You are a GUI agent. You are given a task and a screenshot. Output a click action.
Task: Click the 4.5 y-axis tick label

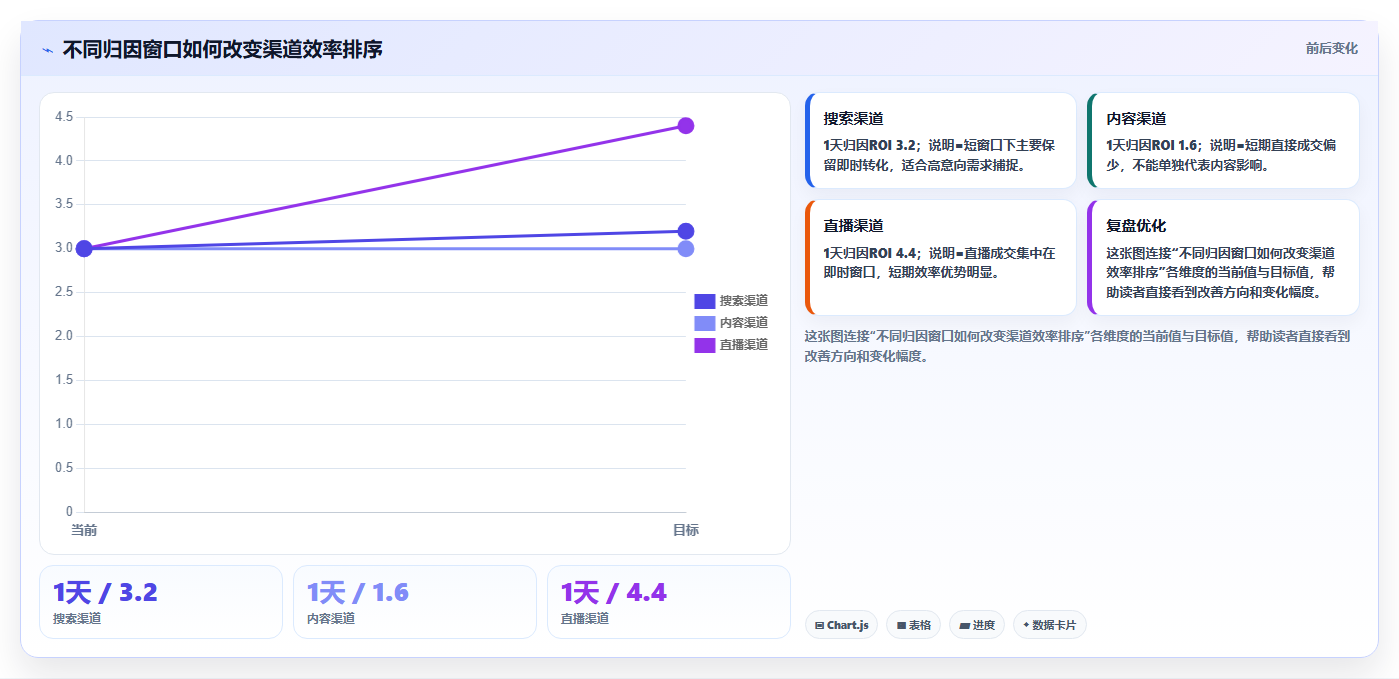[64, 117]
